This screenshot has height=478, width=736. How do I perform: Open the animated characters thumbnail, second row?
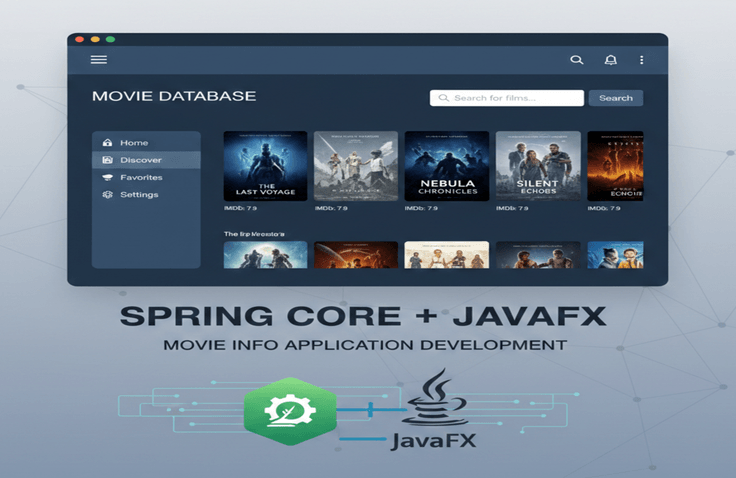coord(615,255)
